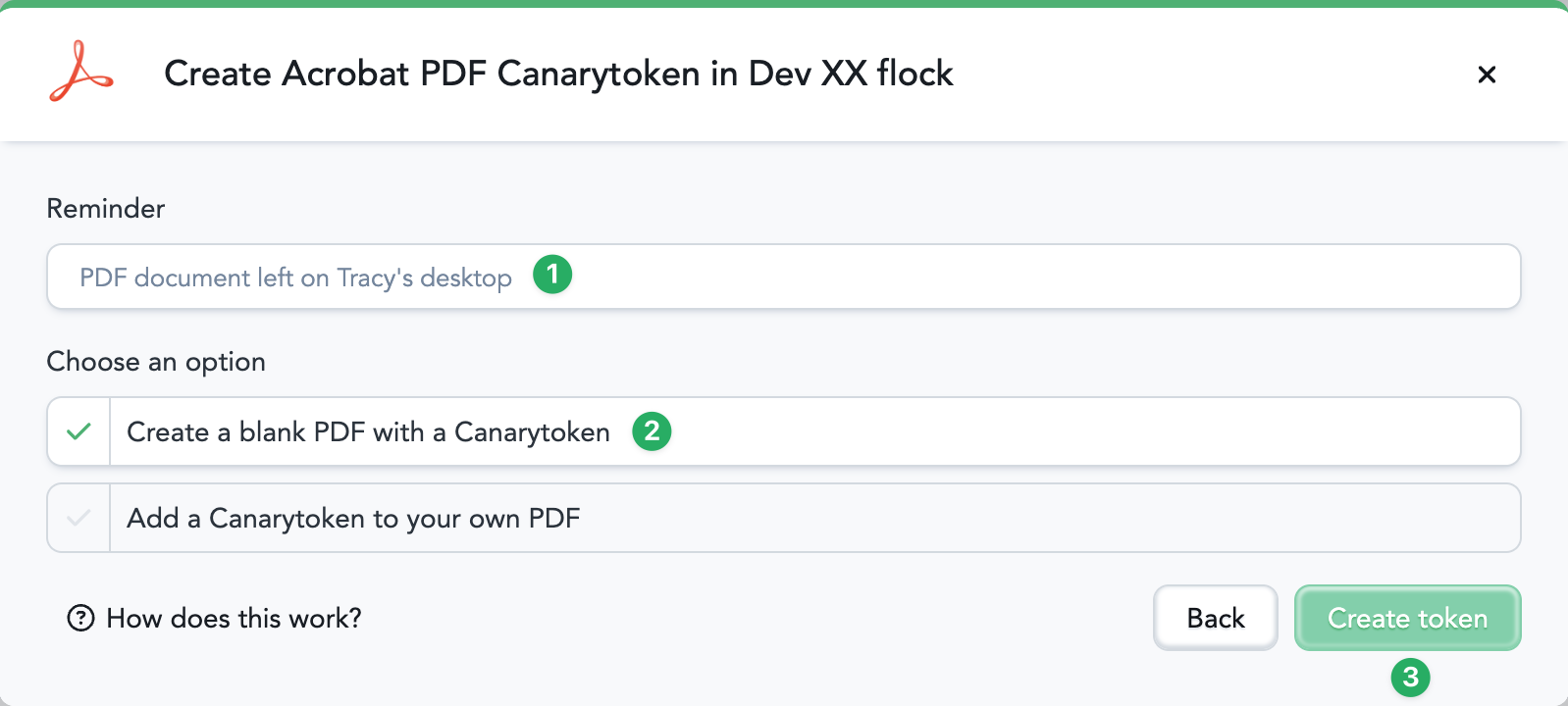
Task: Click the Reminder label
Action: [x=106, y=208]
